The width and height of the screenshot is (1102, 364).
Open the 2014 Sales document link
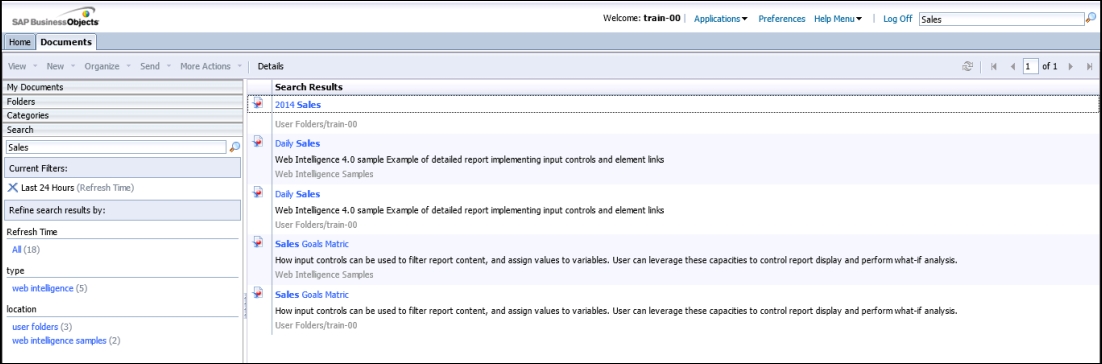coord(297,104)
